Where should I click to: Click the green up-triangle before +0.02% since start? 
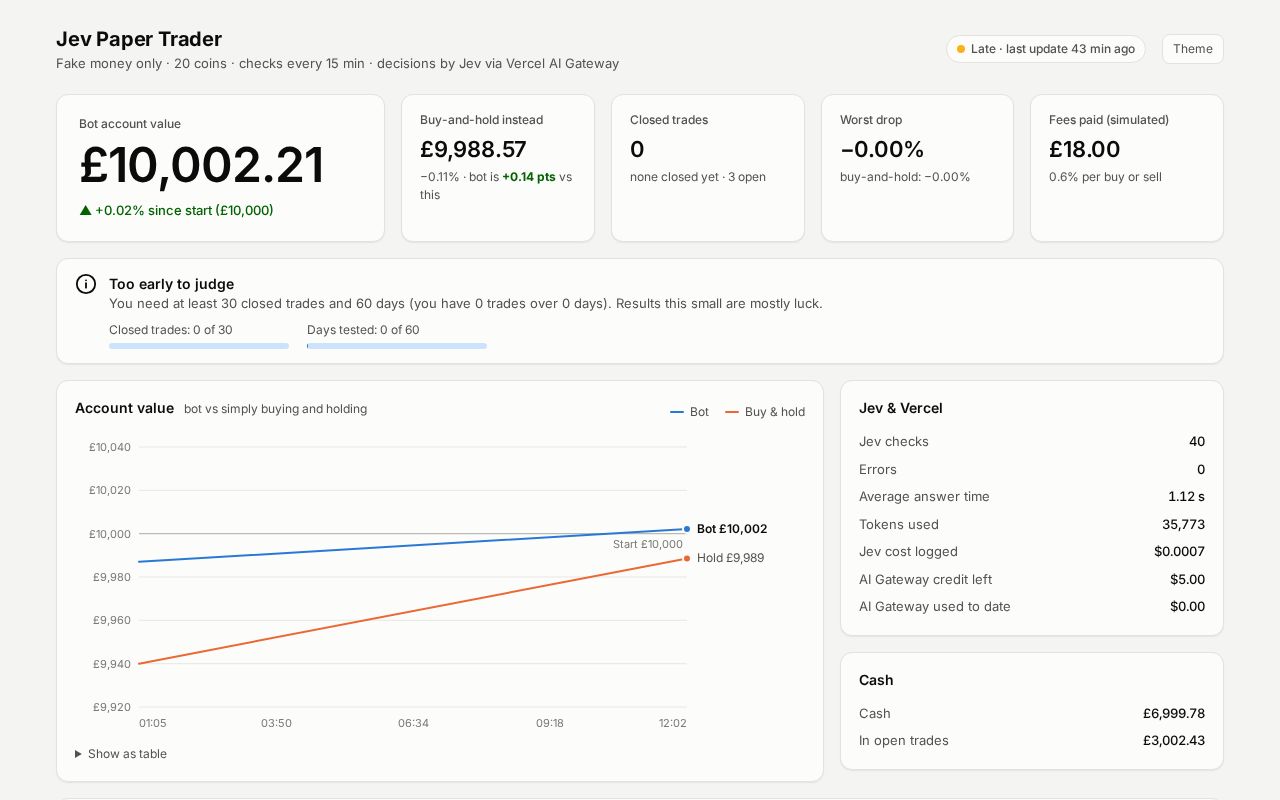(x=85, y=210)
